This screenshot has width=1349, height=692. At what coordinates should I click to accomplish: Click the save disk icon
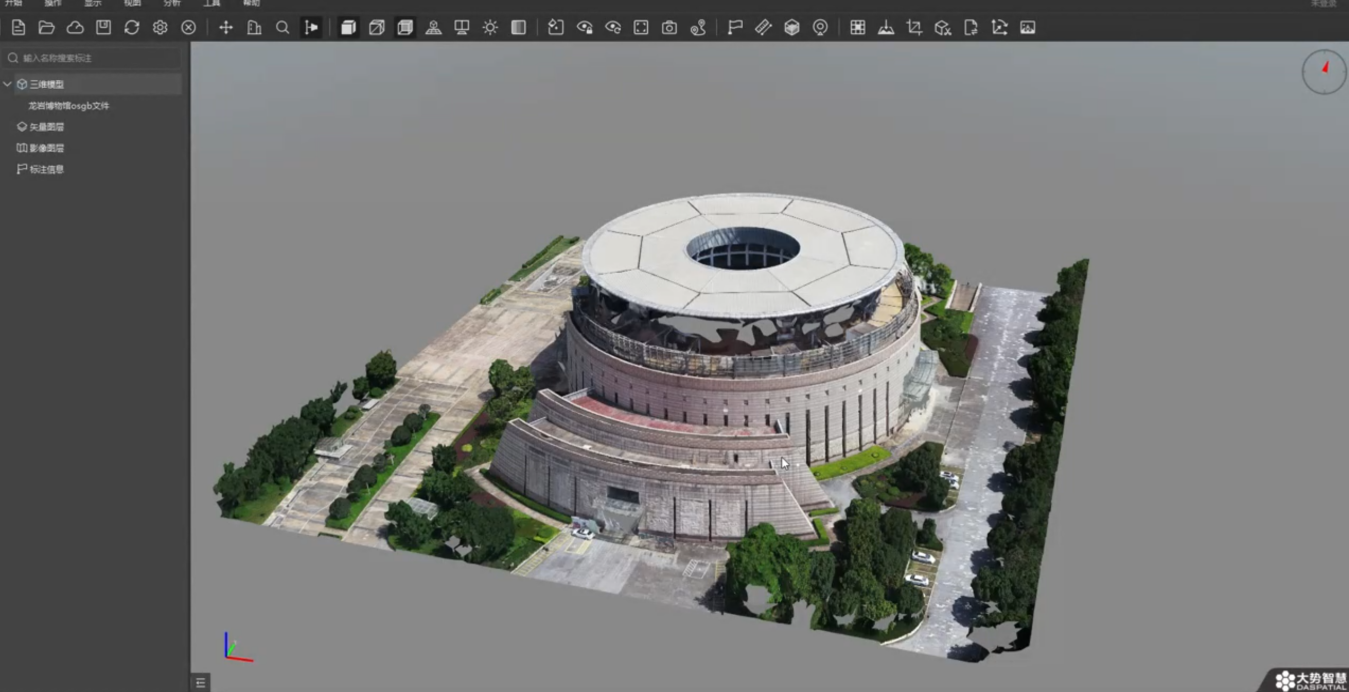tap(103, 28)
